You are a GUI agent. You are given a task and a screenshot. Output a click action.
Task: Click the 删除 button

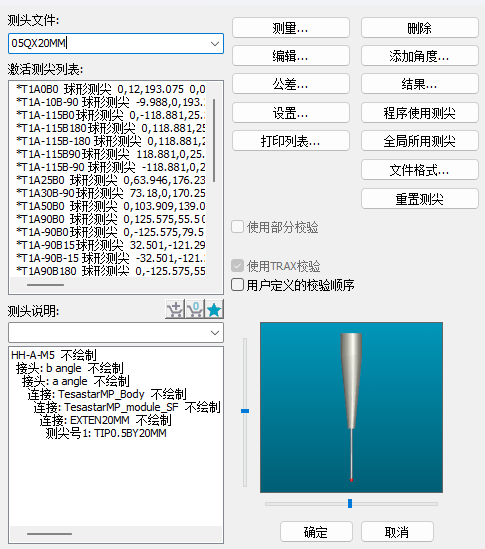point(420,28)
